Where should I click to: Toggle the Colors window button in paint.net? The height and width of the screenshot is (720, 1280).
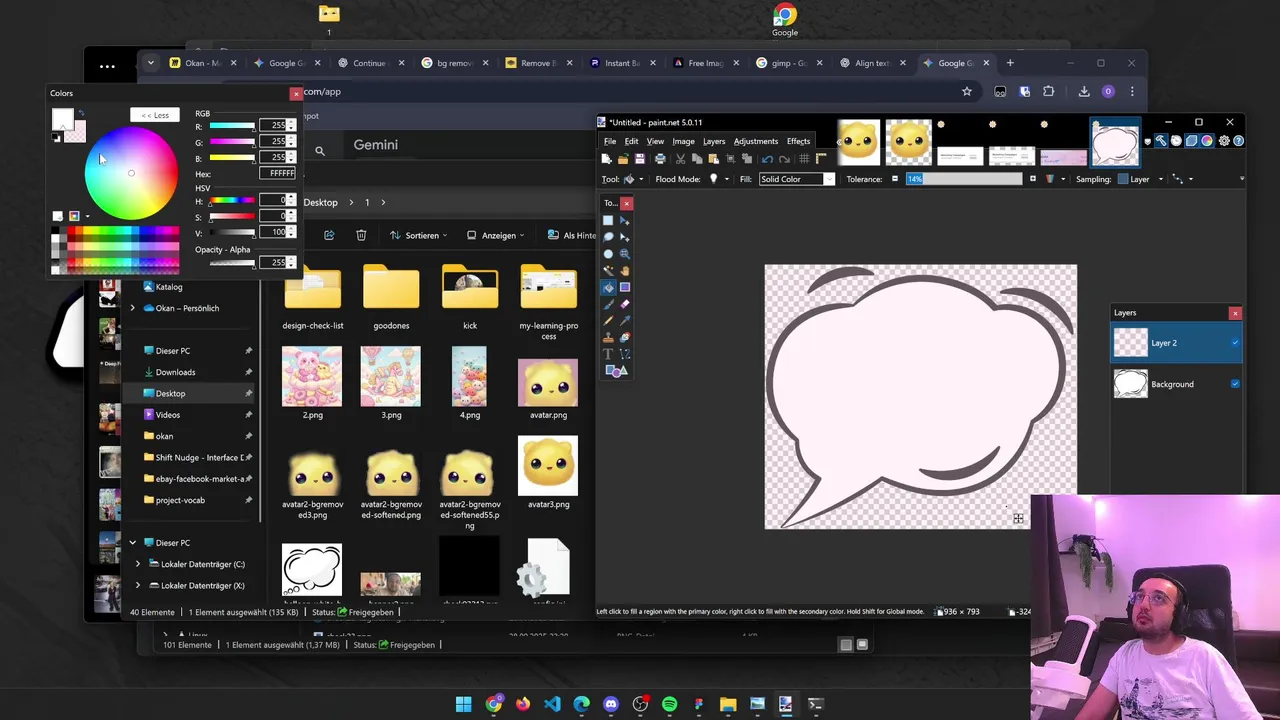click(x=1207, y=141)
